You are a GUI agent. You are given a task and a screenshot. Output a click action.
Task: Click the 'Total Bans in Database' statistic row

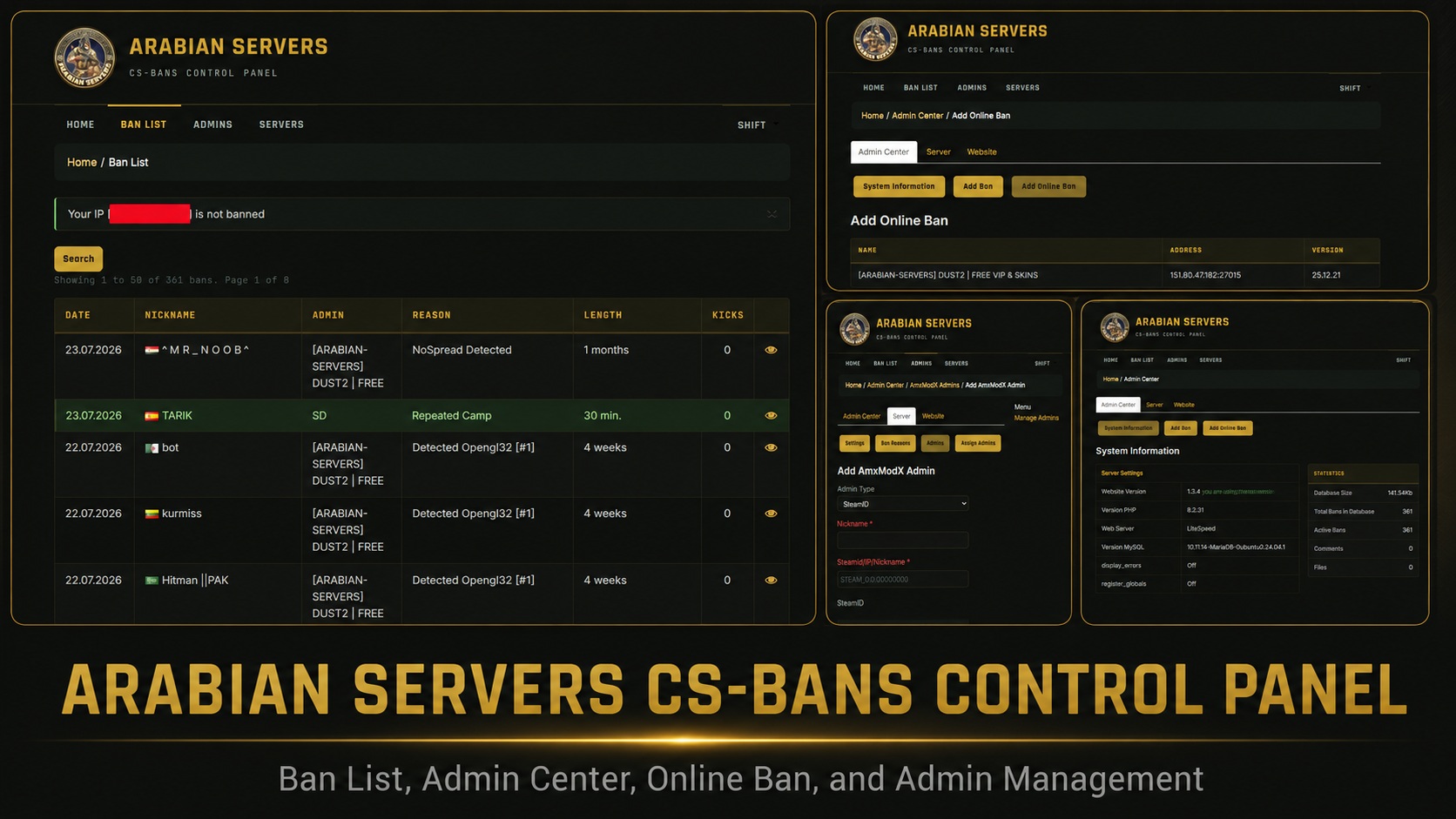coord(1363,512)
